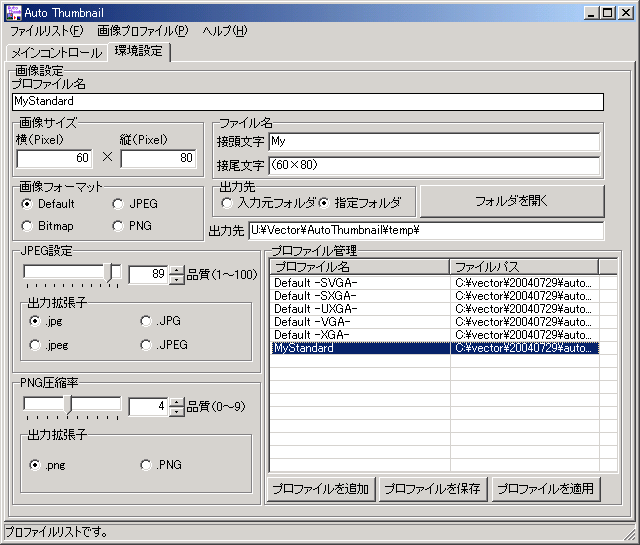Select the Default -SXGA- profile row
The image size is (640, 545).
tap(434, 296)
